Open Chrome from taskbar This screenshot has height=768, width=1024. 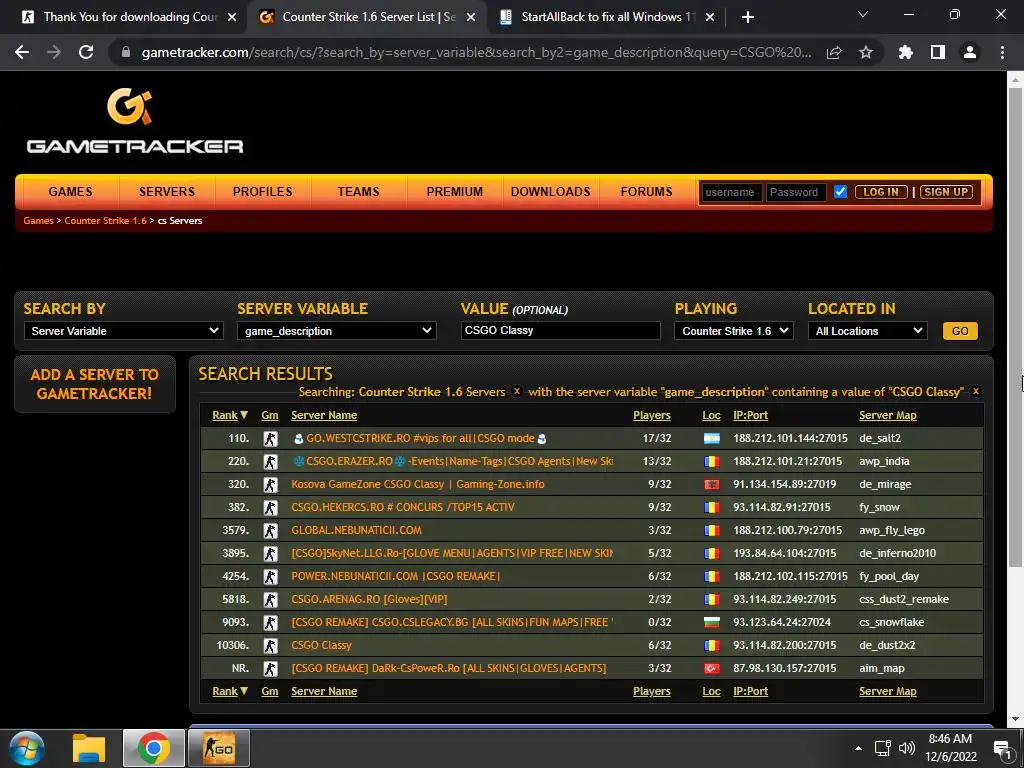(x=153, y=748)
